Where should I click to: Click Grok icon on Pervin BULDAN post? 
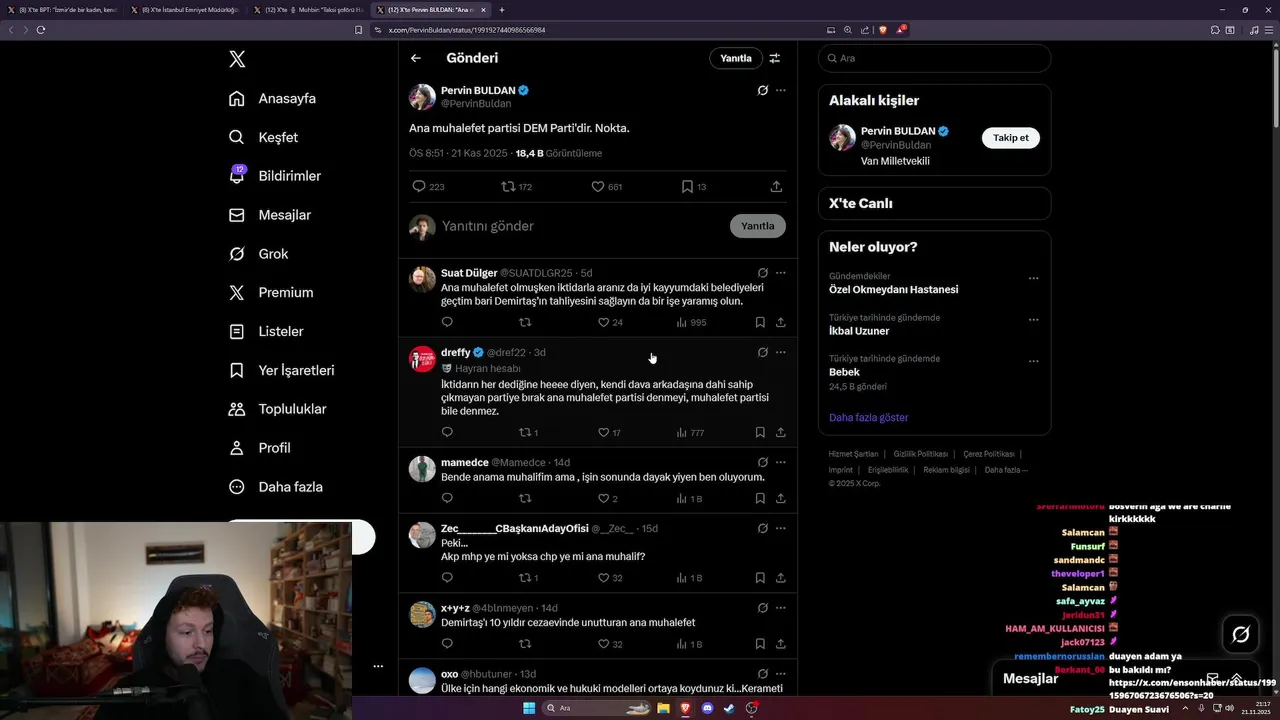click(x=762, y=90)
